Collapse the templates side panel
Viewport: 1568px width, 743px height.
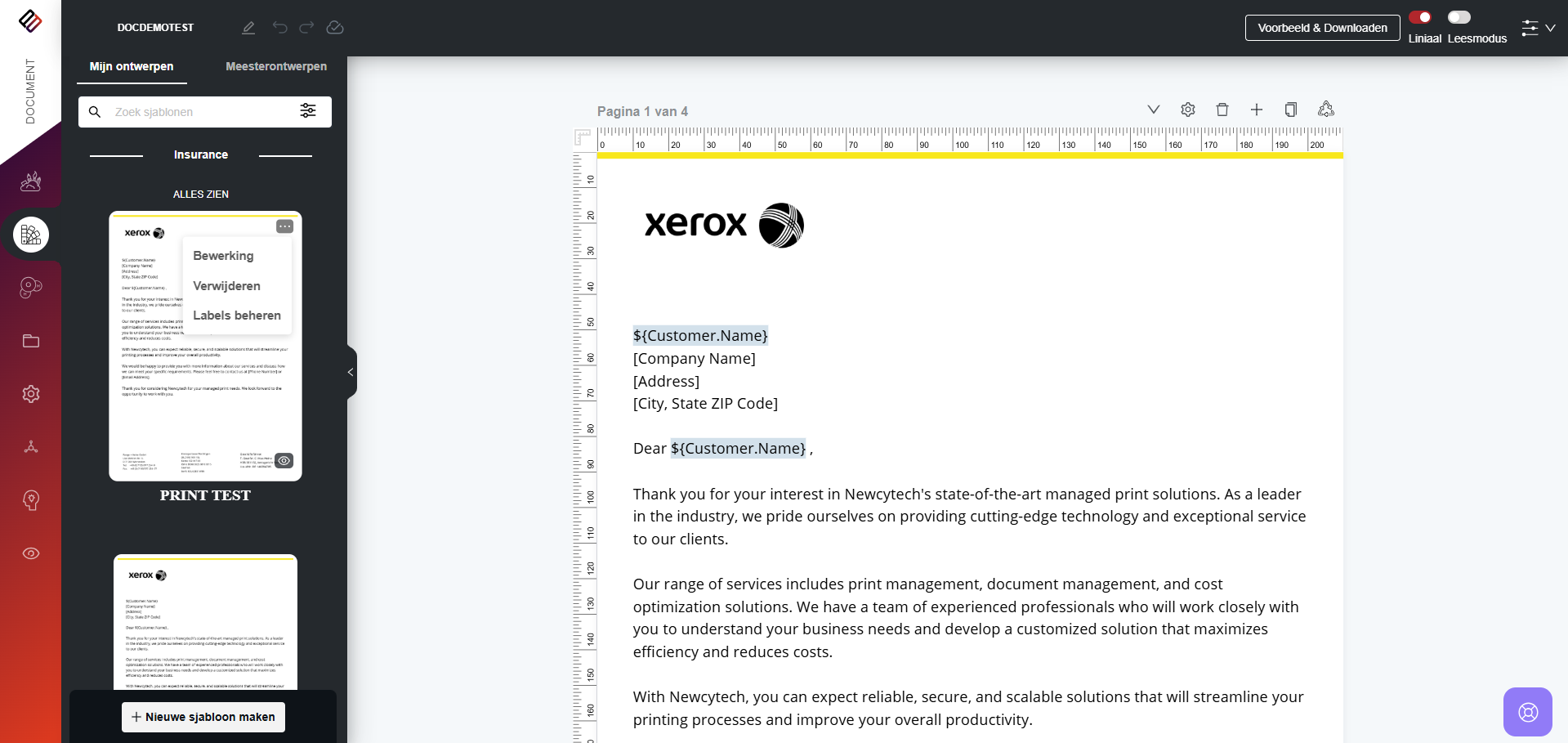click(351, 373)
